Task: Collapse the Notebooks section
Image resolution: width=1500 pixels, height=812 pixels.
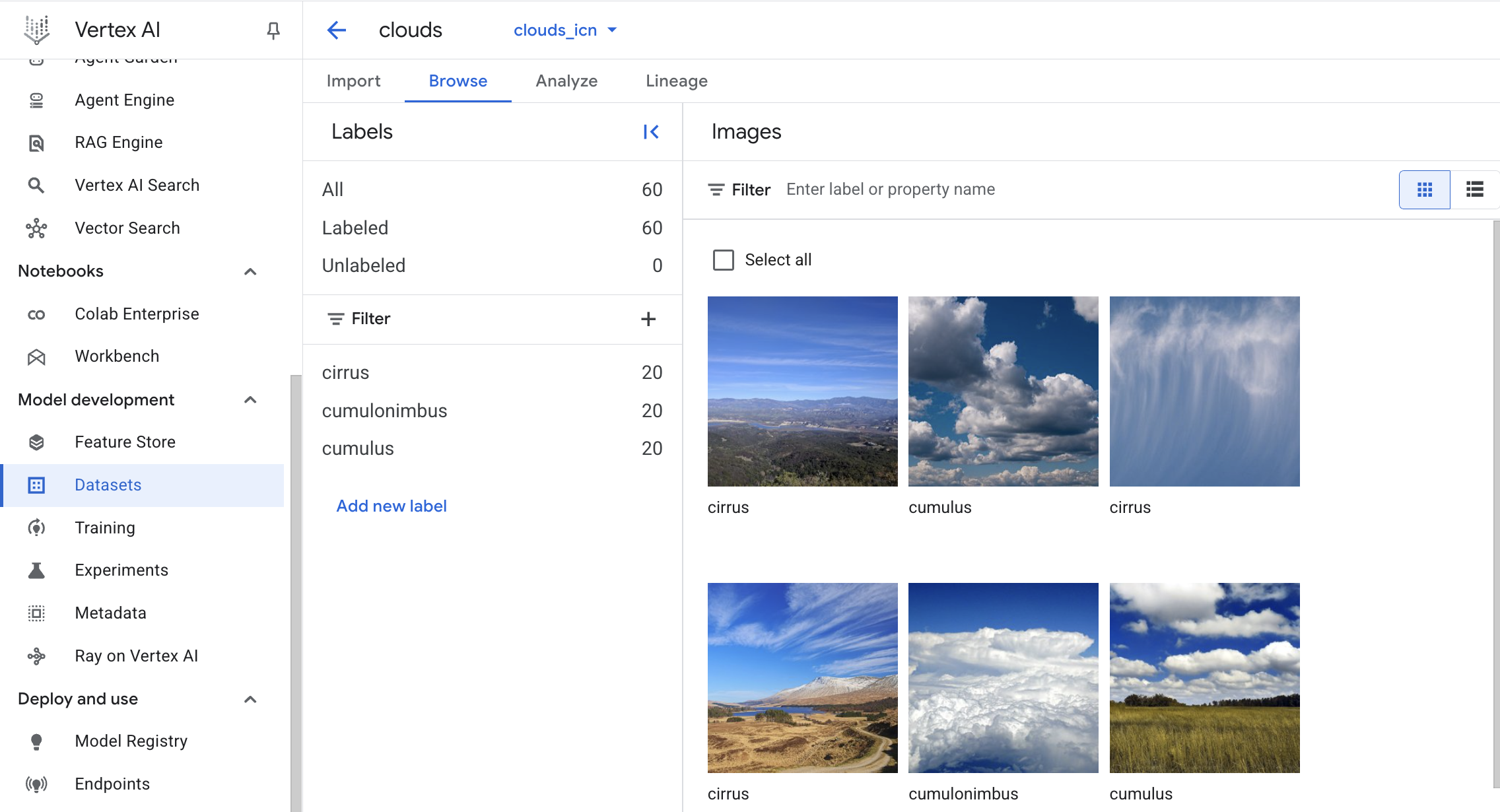Action: tap(250, 271)
